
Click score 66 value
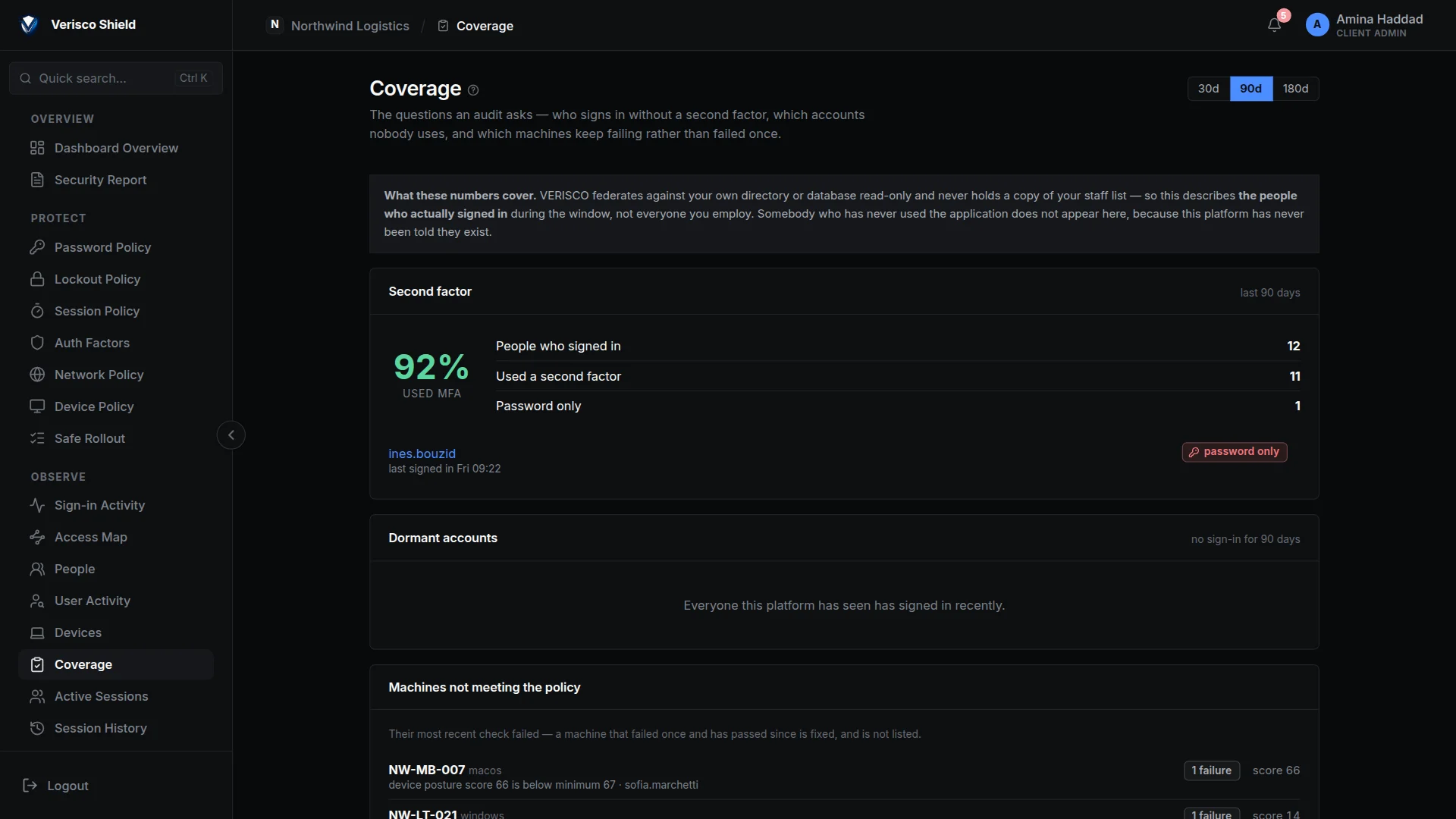1276,770
